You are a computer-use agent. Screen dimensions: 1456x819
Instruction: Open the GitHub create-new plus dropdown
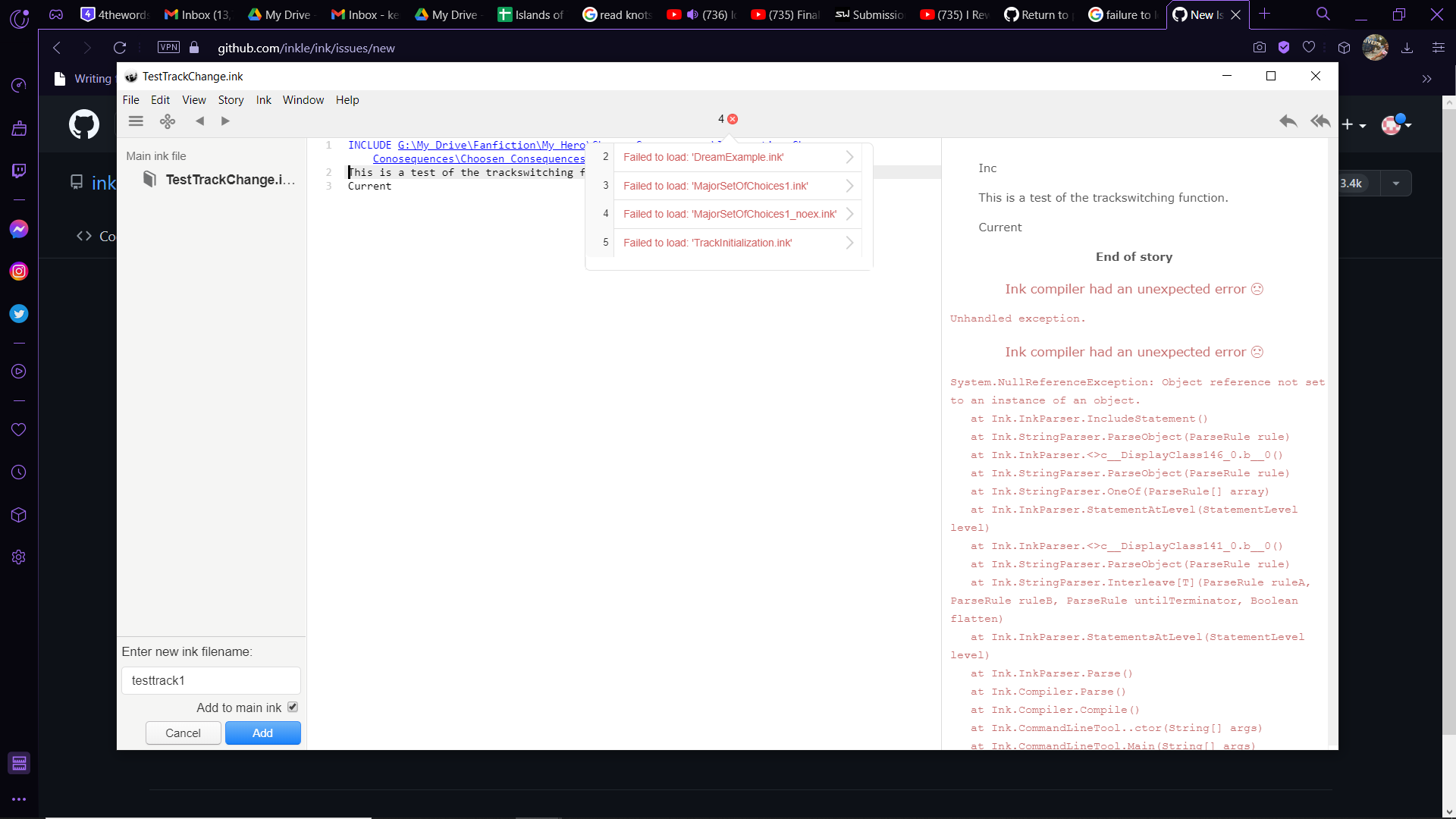1354,124
